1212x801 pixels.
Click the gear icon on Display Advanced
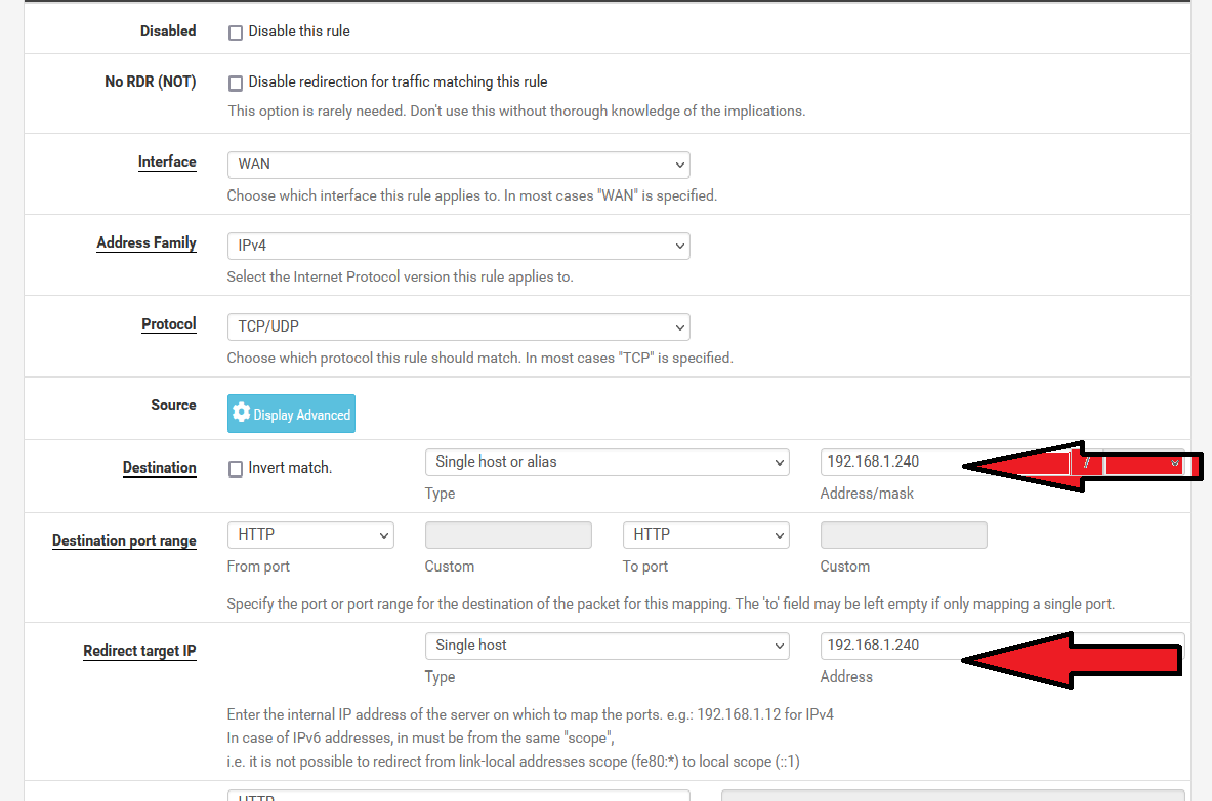[x=241, y=413]
